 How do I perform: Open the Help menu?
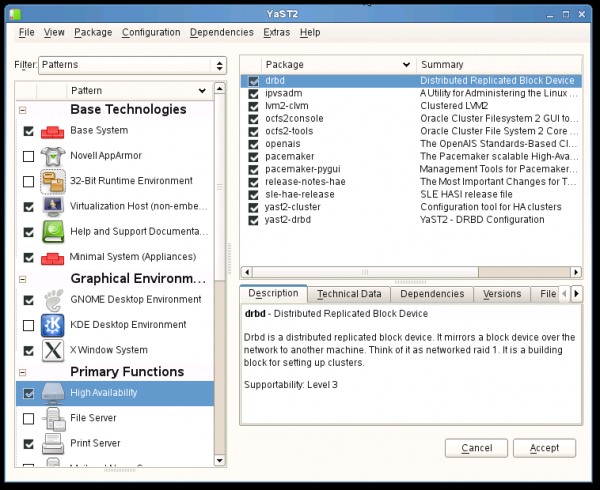(x=310, y=33)
